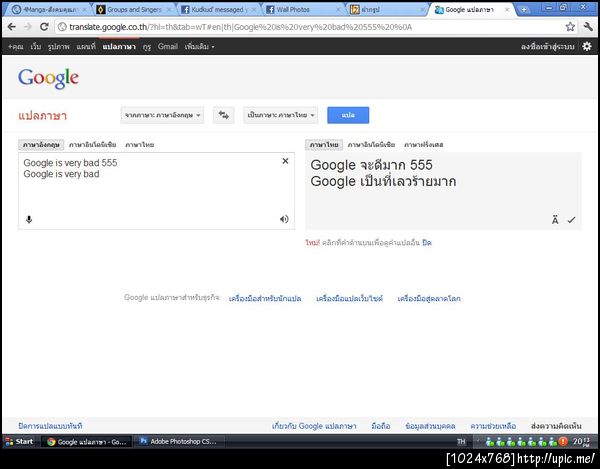Open Google settings gear icon

pyautogui.click(x=587, y=47)
